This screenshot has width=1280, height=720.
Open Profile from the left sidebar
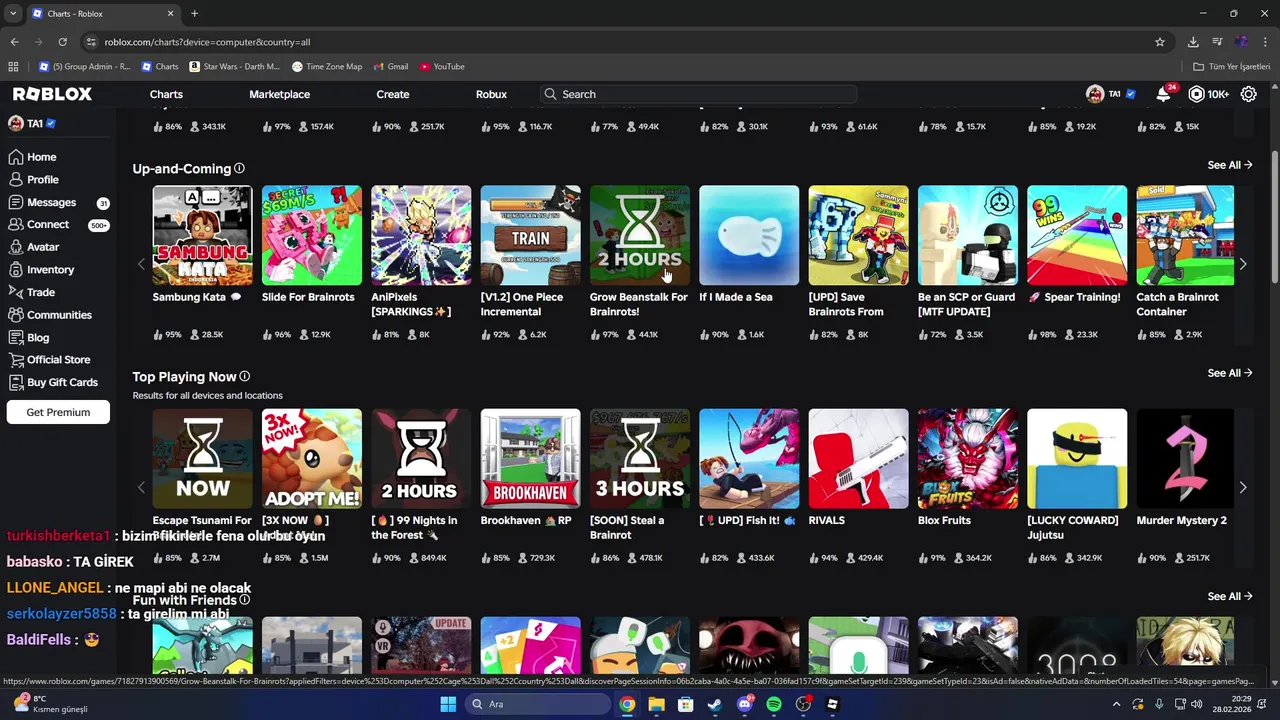coord(42,180)
